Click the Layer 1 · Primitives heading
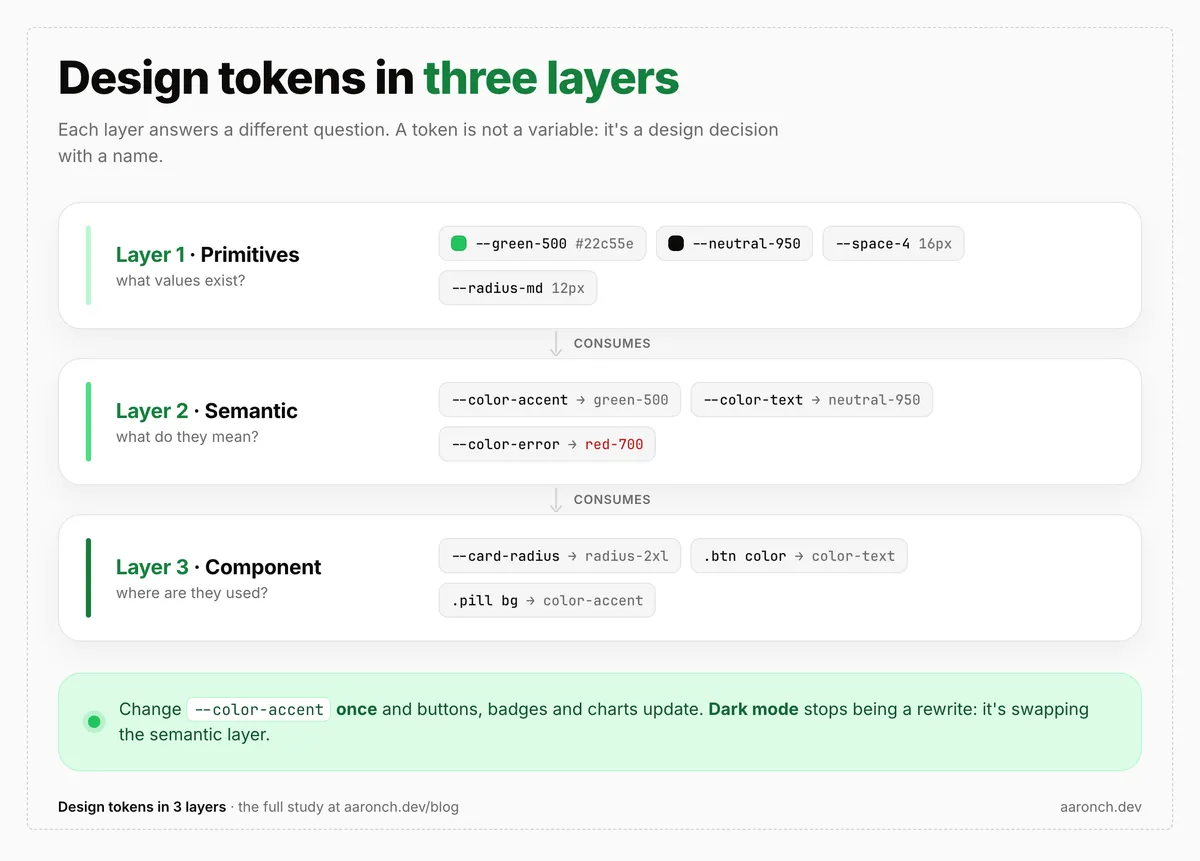1200x861 pixels. click(207, 254)
